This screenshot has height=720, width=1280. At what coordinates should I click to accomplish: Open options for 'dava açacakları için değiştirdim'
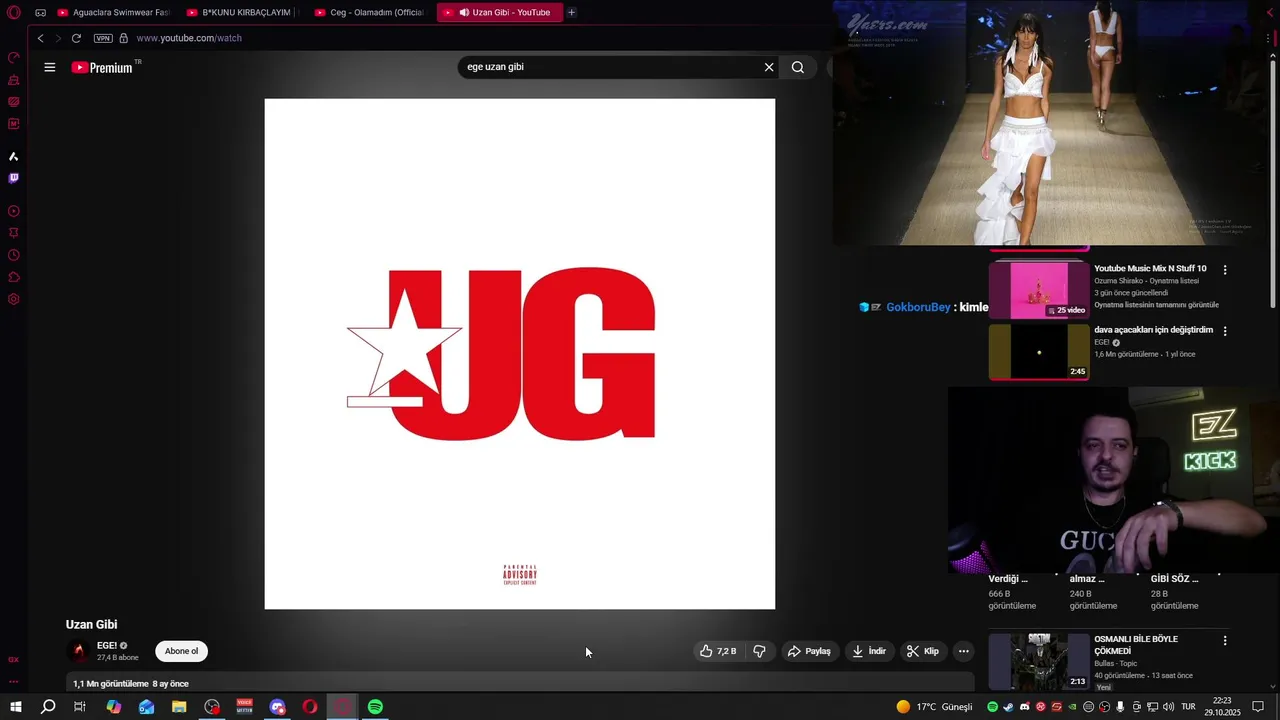click(1225, 331)
